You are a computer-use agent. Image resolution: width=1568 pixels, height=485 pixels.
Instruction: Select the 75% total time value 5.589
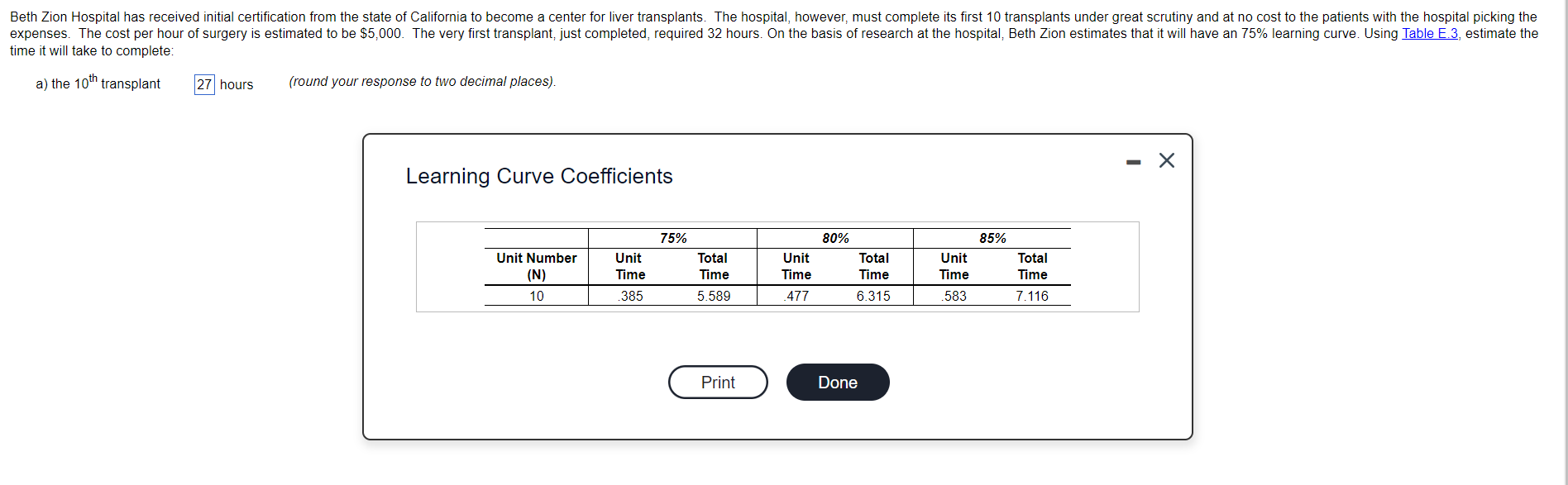(713, 296)
